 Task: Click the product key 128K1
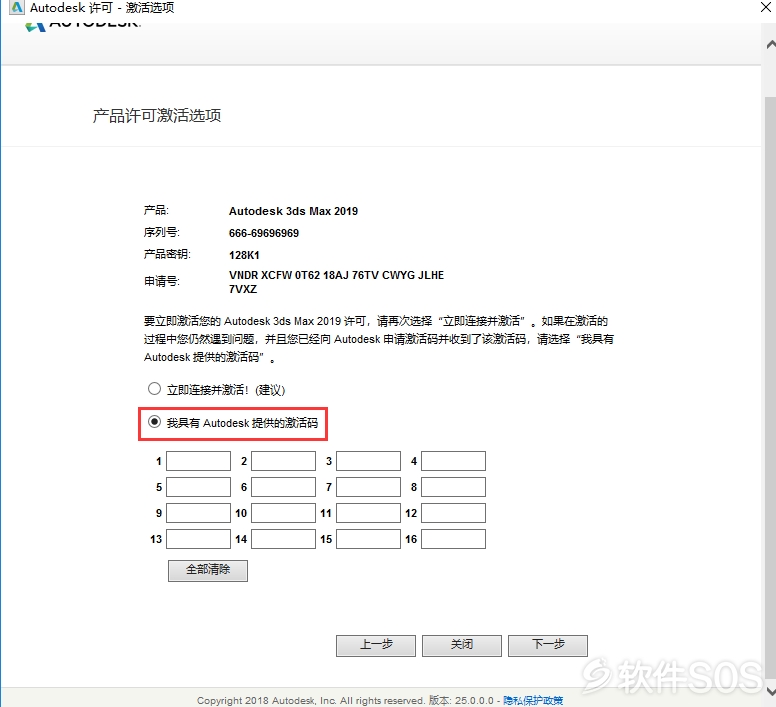[x=244, y=255]
